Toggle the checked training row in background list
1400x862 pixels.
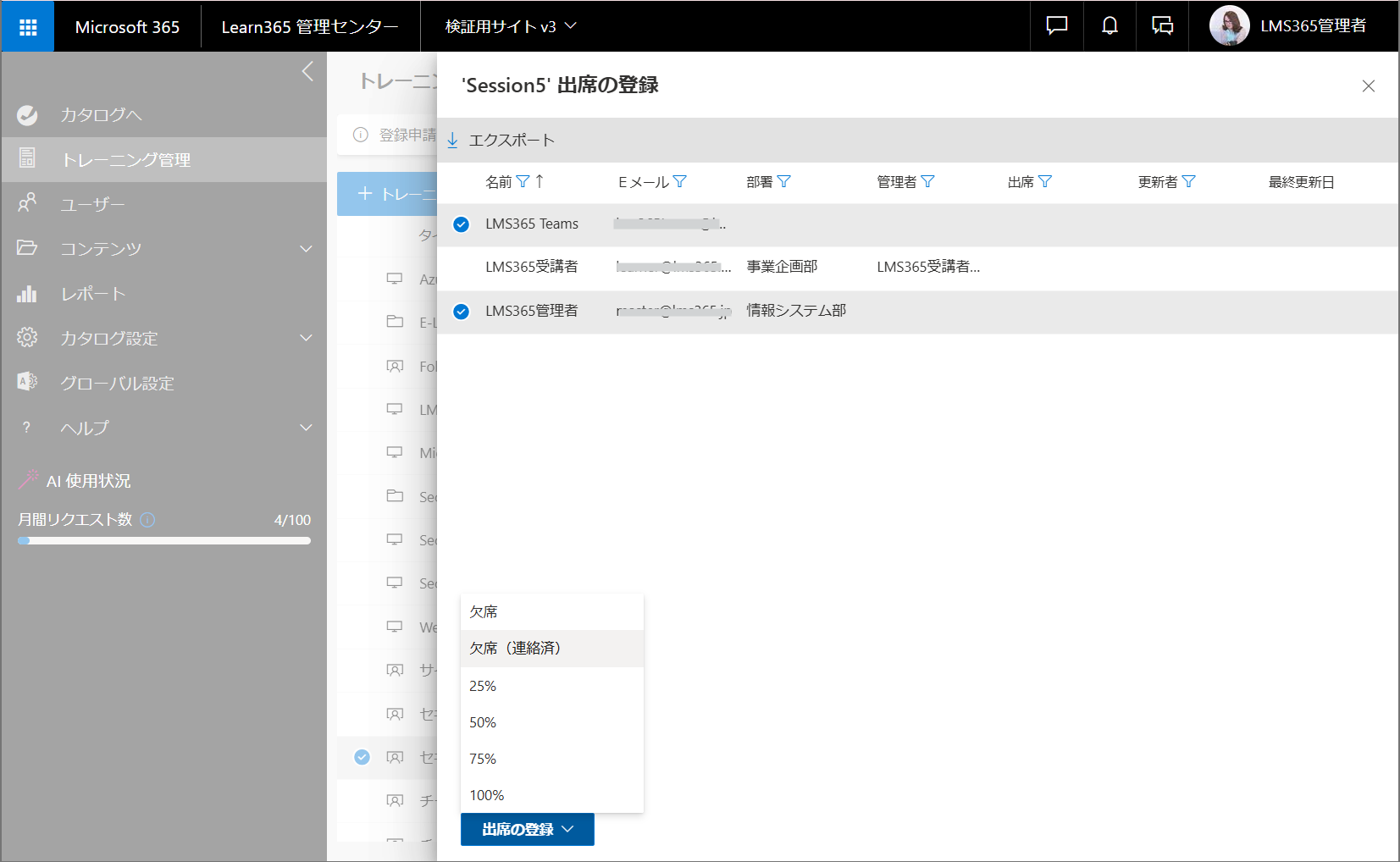pyautogui.click(x=362, y=757)
